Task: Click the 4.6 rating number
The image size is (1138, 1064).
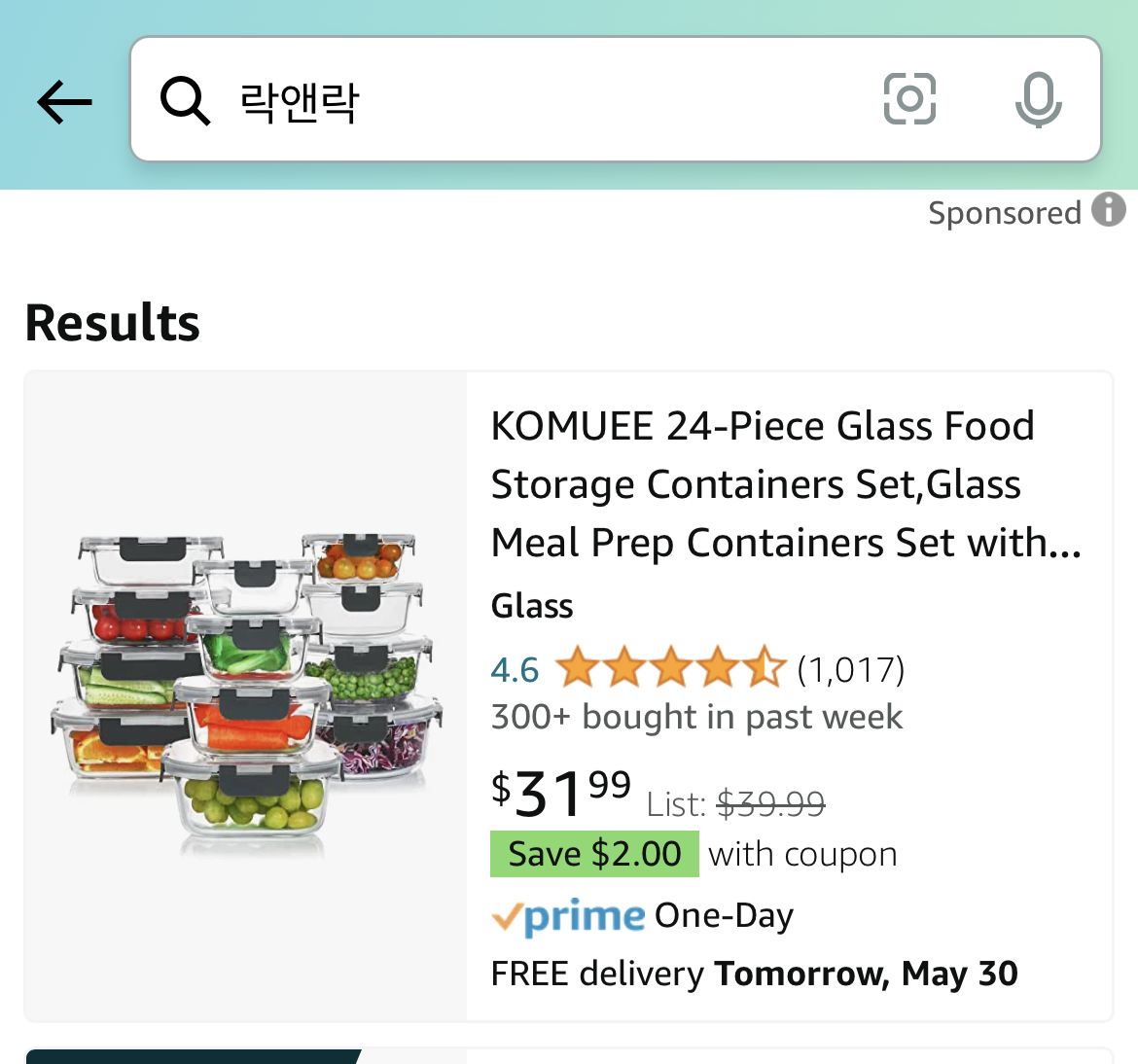Action: pyautogui.click(x=515, y=670)
